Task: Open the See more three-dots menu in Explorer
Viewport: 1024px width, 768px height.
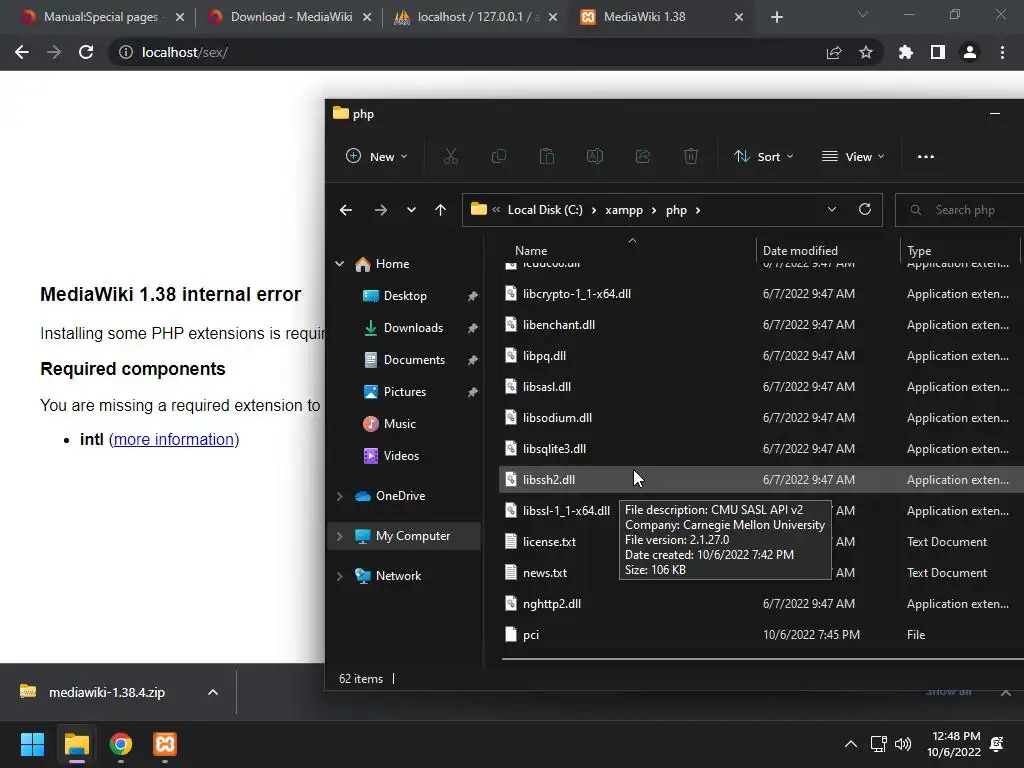Action: [925, 157]
